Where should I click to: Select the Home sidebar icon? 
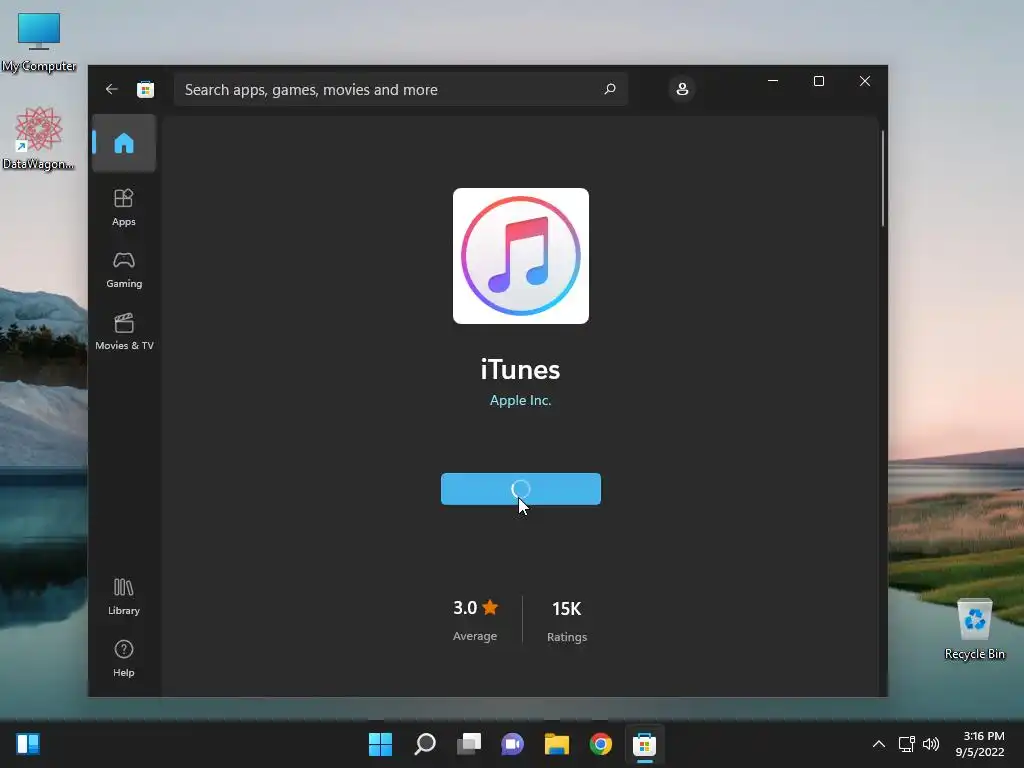click(x=124, y=143)
